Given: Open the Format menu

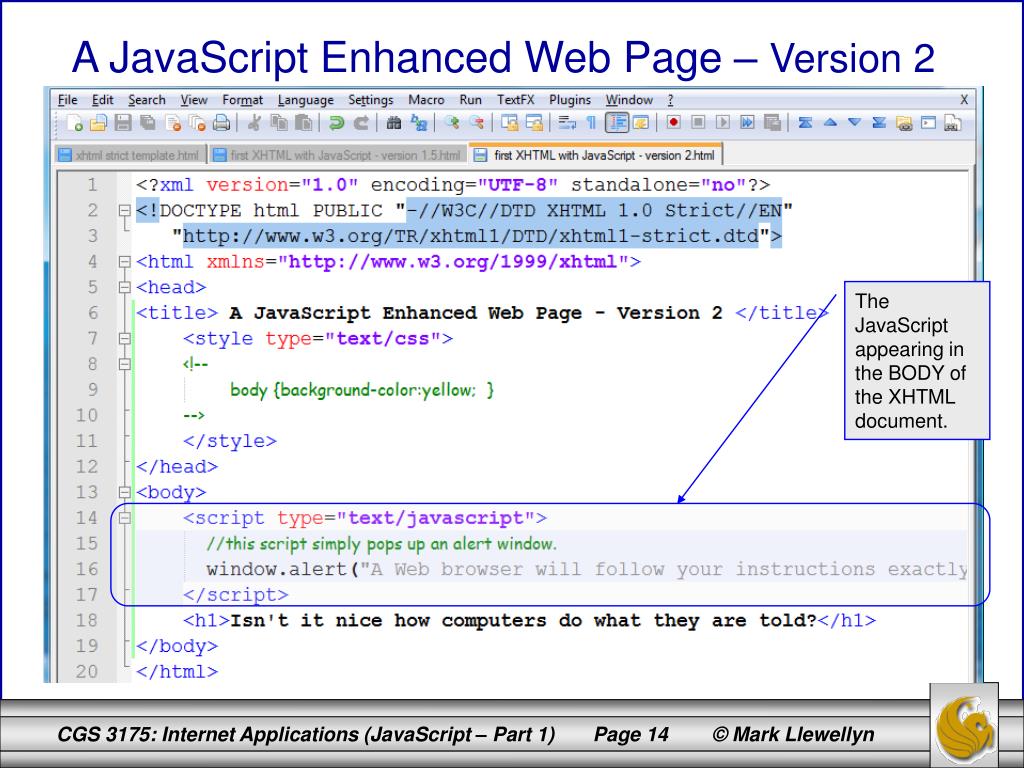Looking at the screenshot, I should coord(242,100).
